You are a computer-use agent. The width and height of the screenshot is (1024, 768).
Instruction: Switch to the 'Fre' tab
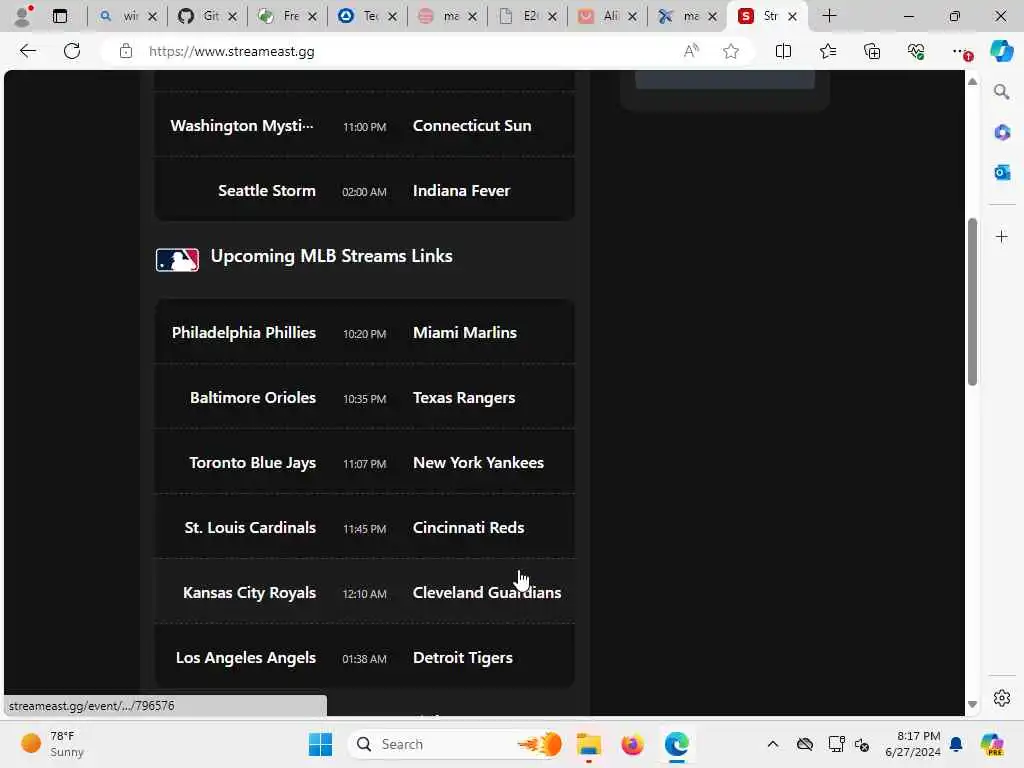point(279,16)
